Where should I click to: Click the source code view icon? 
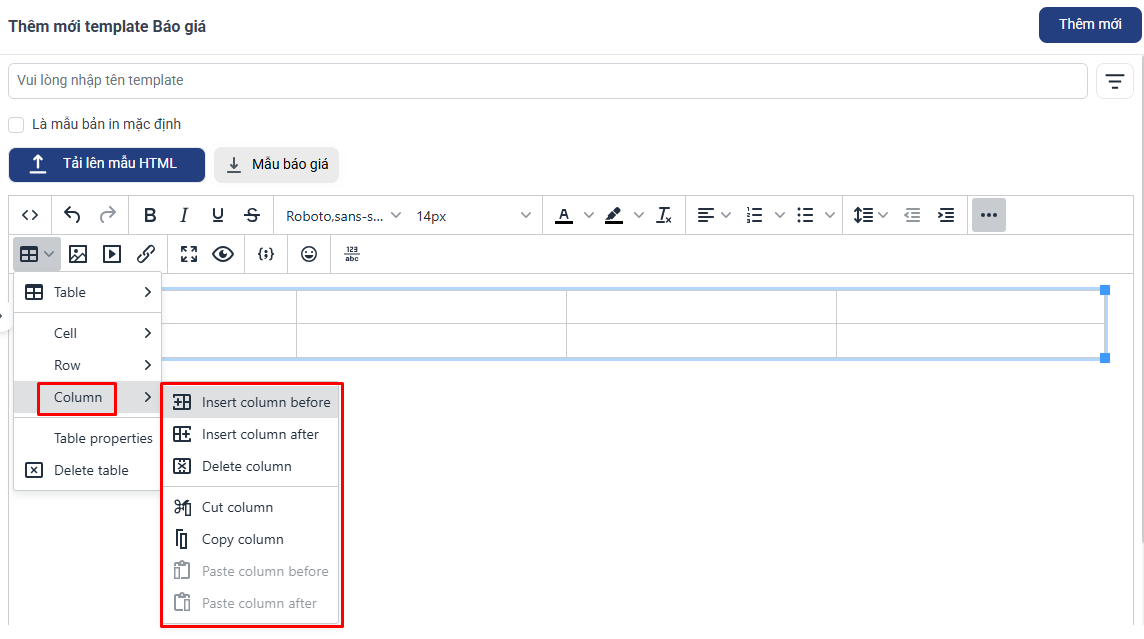pyautogui.click(x=30, y=215)
